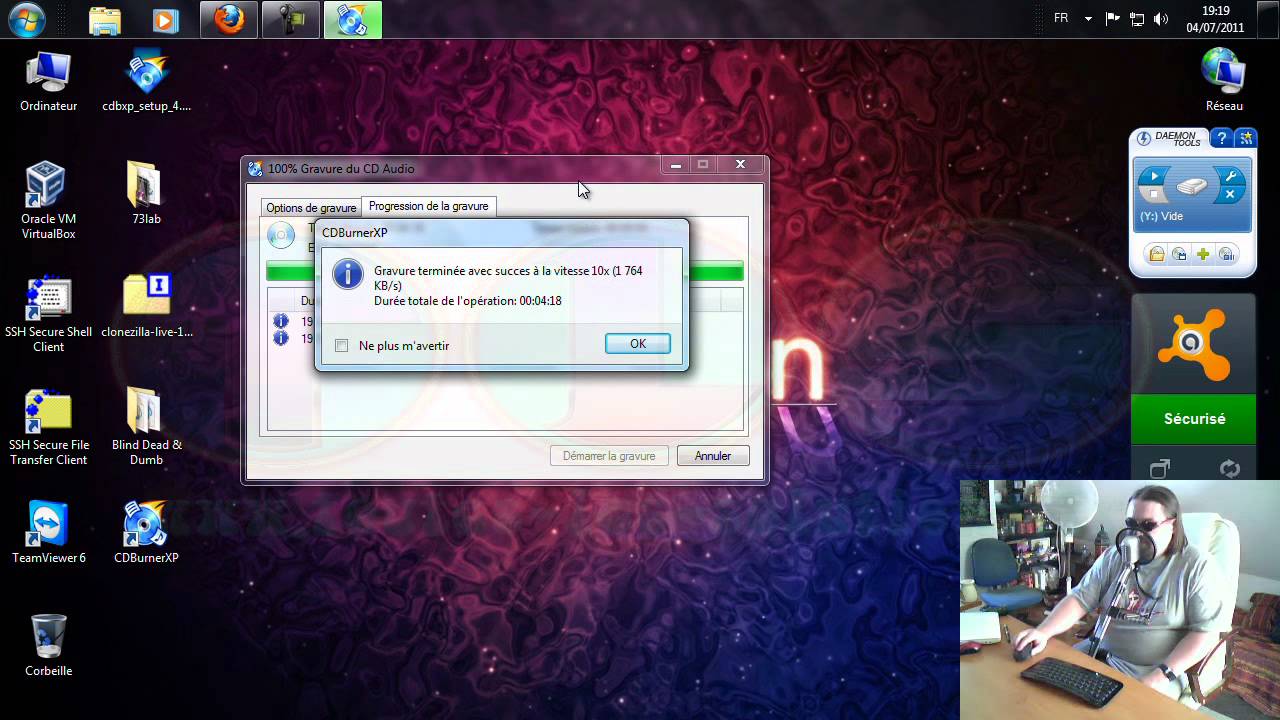The height and width of the screenshot is (720, 1280).
Task: Click the CDBurnerXP taskbar button
Action: pyautogui.click(x=353, y=20)
